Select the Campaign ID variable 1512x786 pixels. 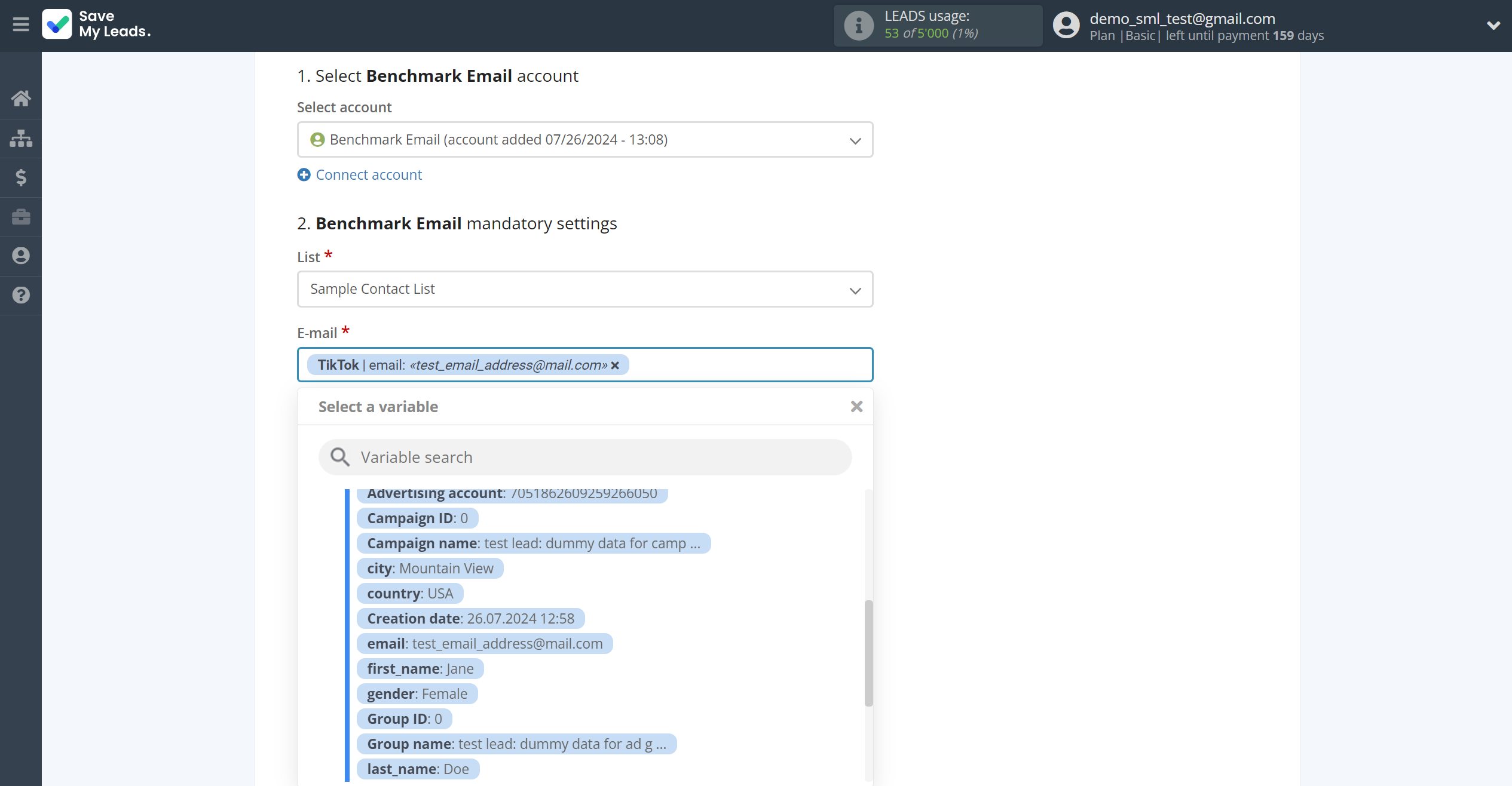click(417, 518)
